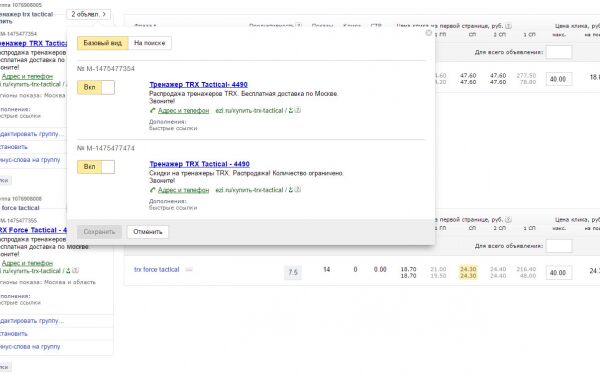Viewport: 600px width, 378px height.
Task: Toggle Вкл switch for ad M-1475477474
Action: click(x=96, y=167)
